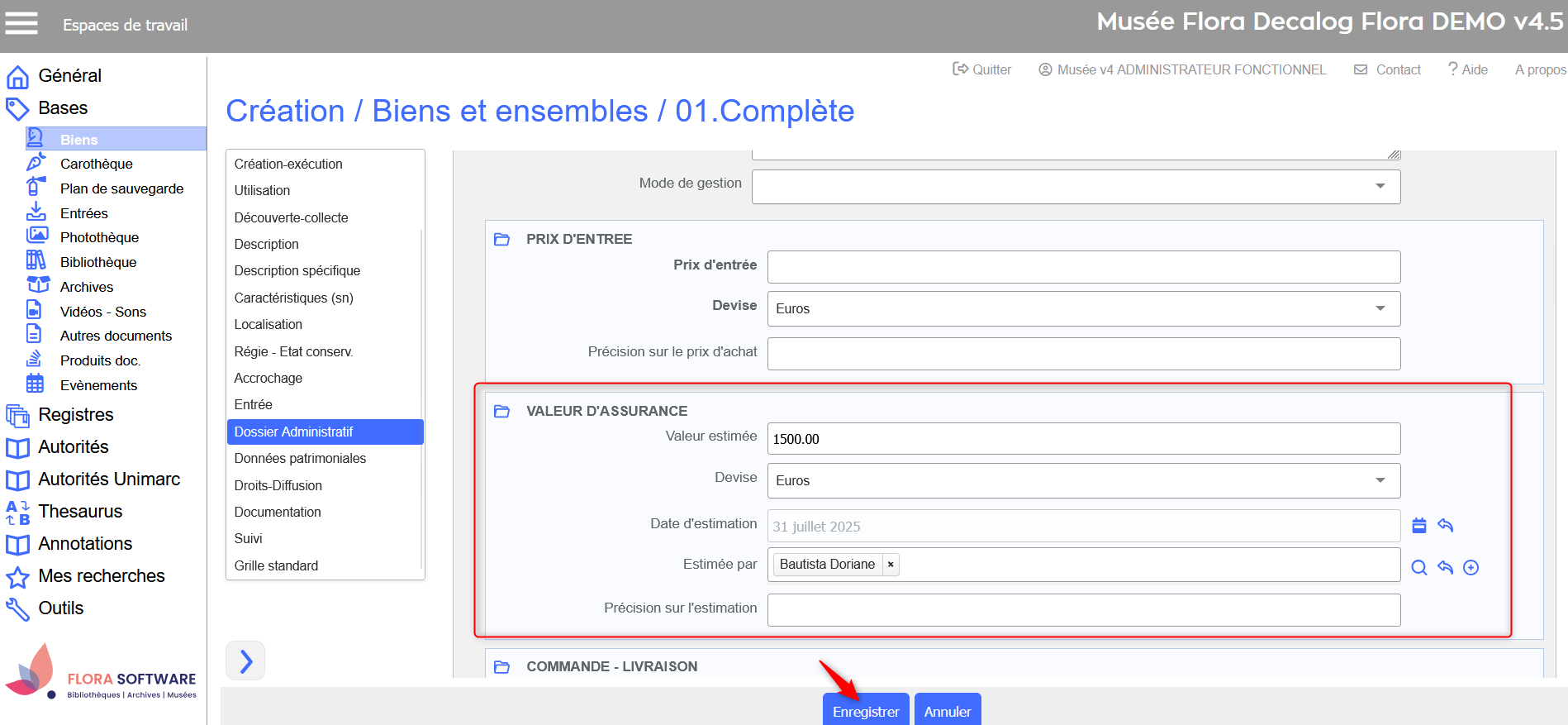Click the plus circle icon beside Estimée par
Viewport: 1568px width, 725px height.
pos(1471,568)
